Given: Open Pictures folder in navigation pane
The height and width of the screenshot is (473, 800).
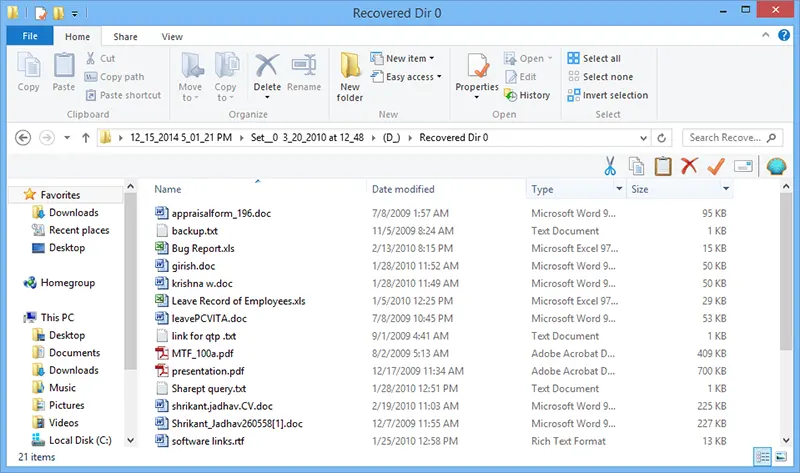Looking at the screenshot, I should tap(66, 405).
